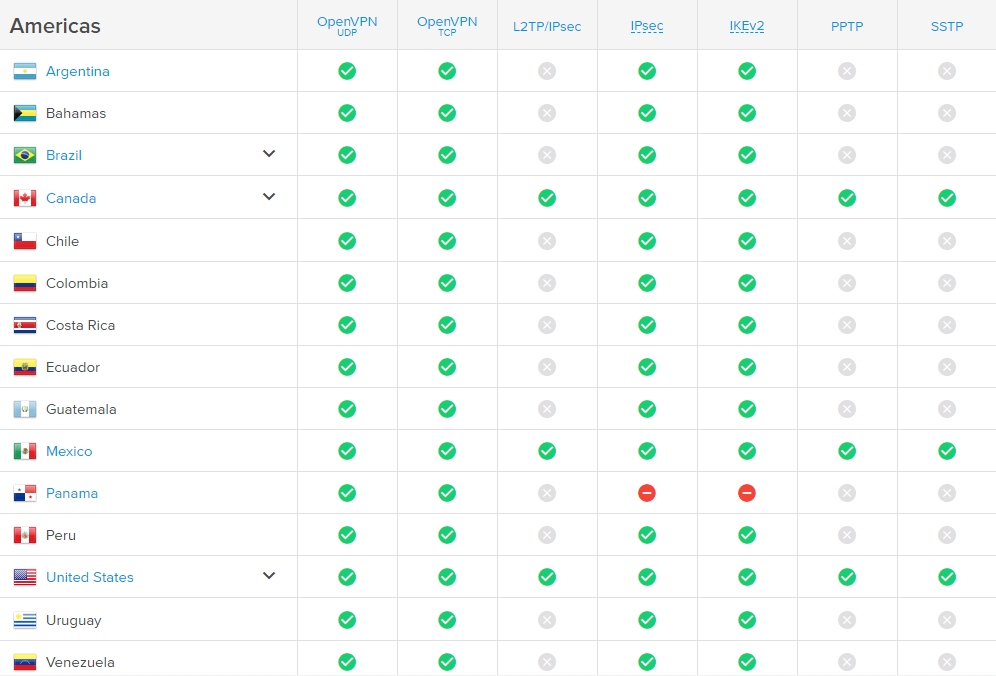Click the IPsec column header
The height and width of the screenshot is (676, 996).
click(x=647, y=26)
